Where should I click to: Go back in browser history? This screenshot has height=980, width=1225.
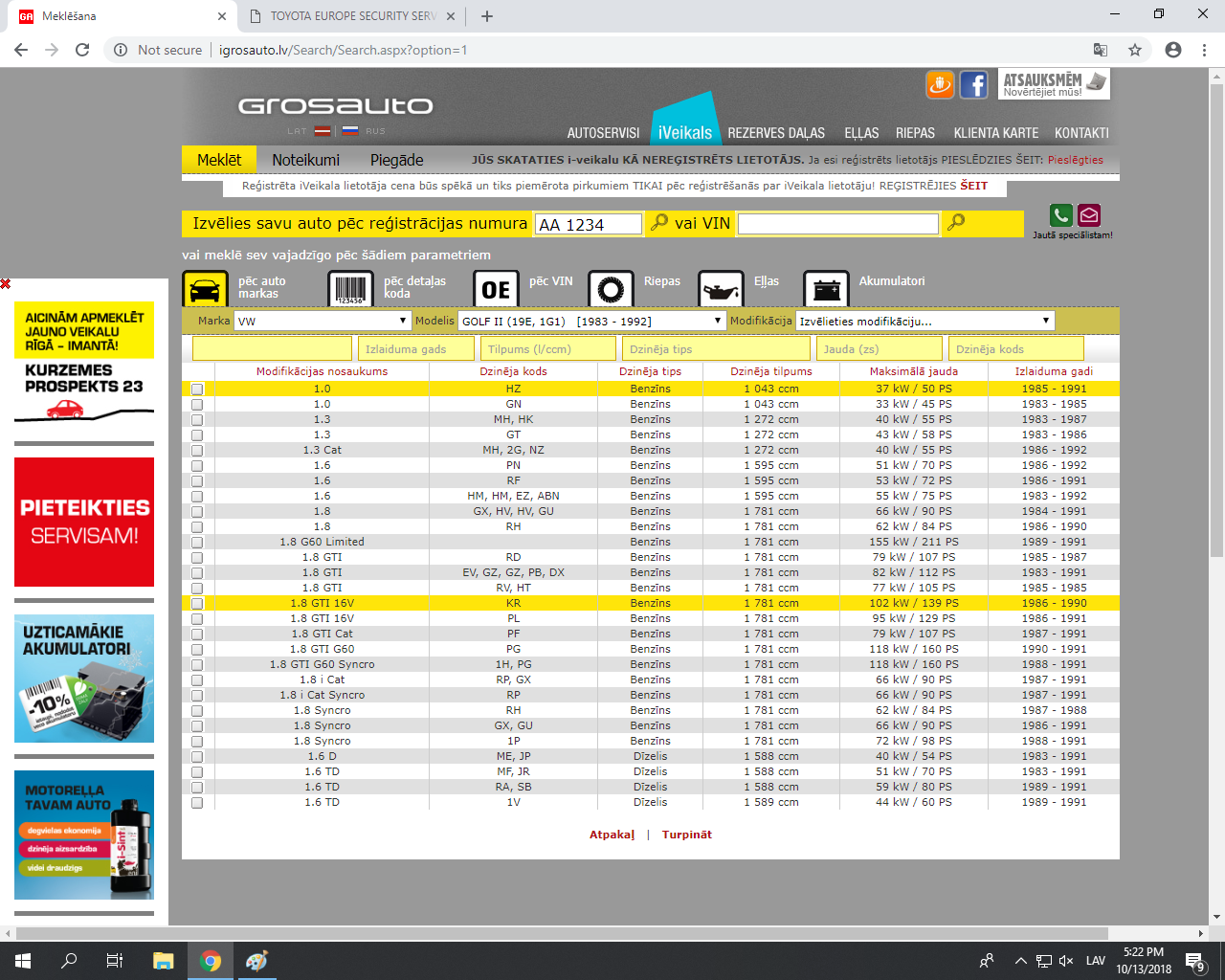[21, 50]
